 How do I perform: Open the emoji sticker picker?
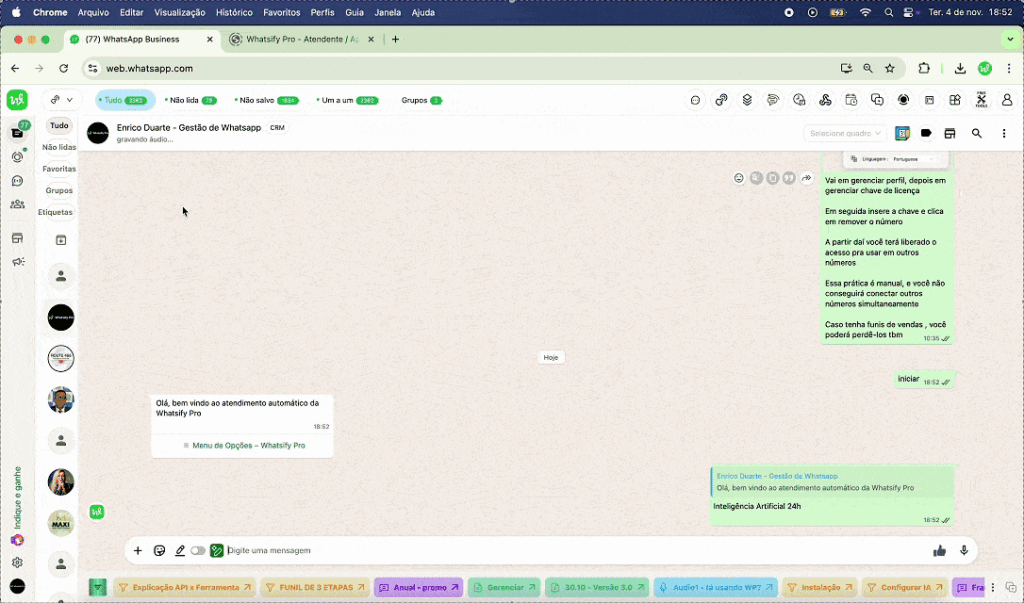point(159,550)
